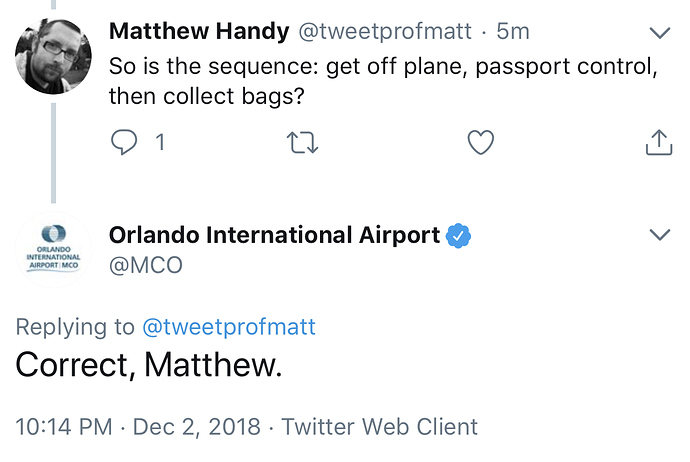Select the "Correct, Matthew." reply text
This screenshot has width=690, height=462.
coord(149,365)
